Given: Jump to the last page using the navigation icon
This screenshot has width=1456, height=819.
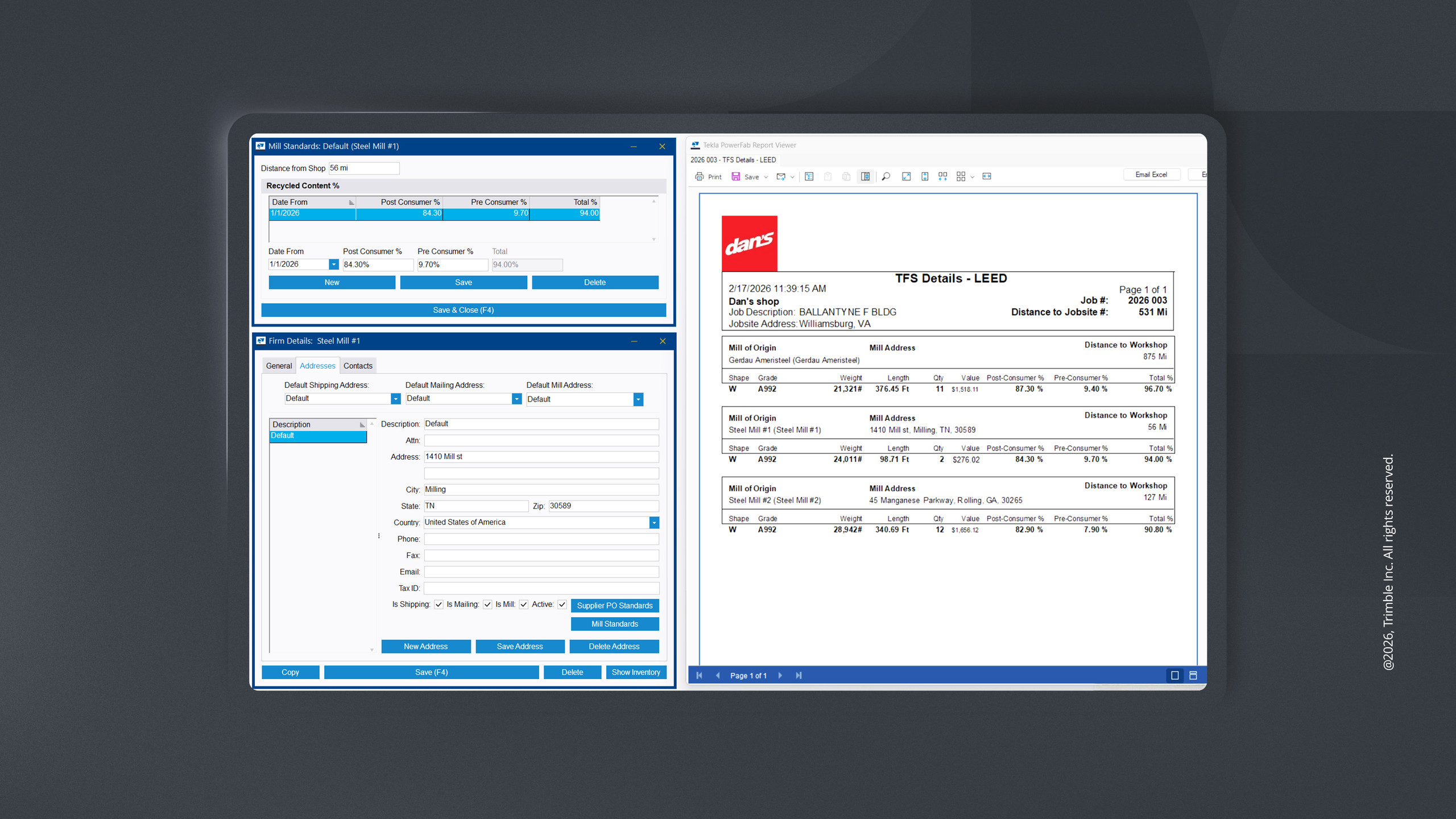Looking at the screenshot, I should point(799,675).
